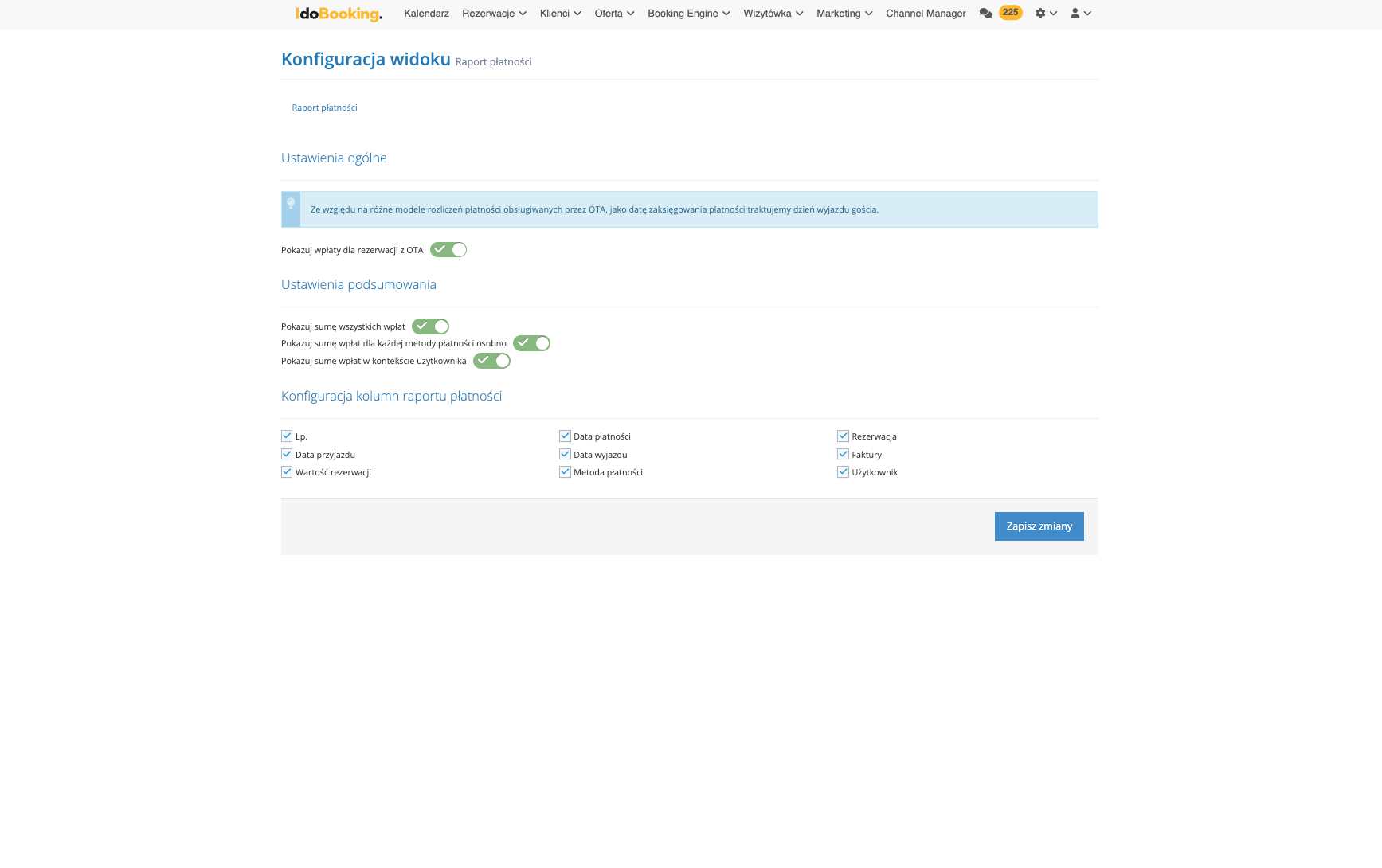The height and width of the screenshot is (868, 1382).
Task: Switch off sum by user context toggle
Action: click(x=491, y=361)
